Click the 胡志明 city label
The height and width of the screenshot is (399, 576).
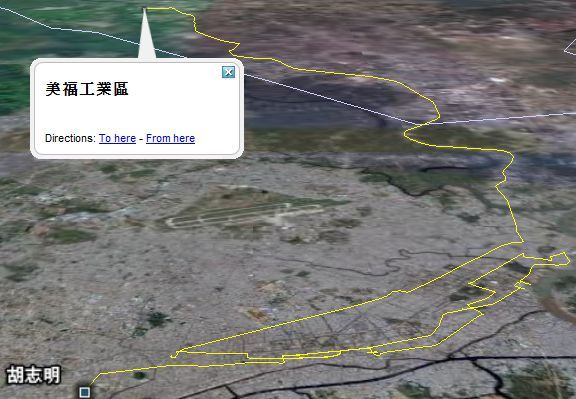33,375
